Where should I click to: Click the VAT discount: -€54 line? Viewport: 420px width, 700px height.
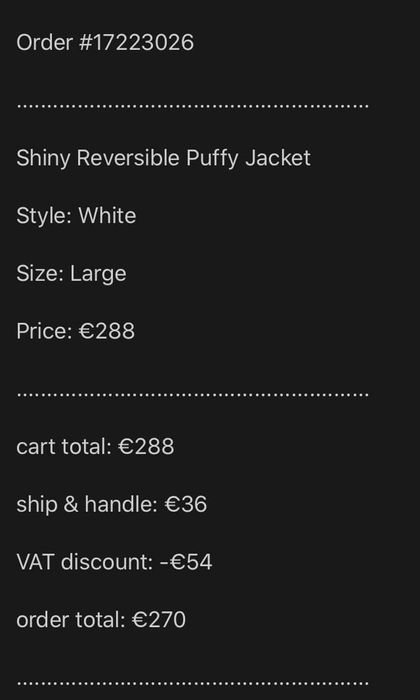(114, 562)
